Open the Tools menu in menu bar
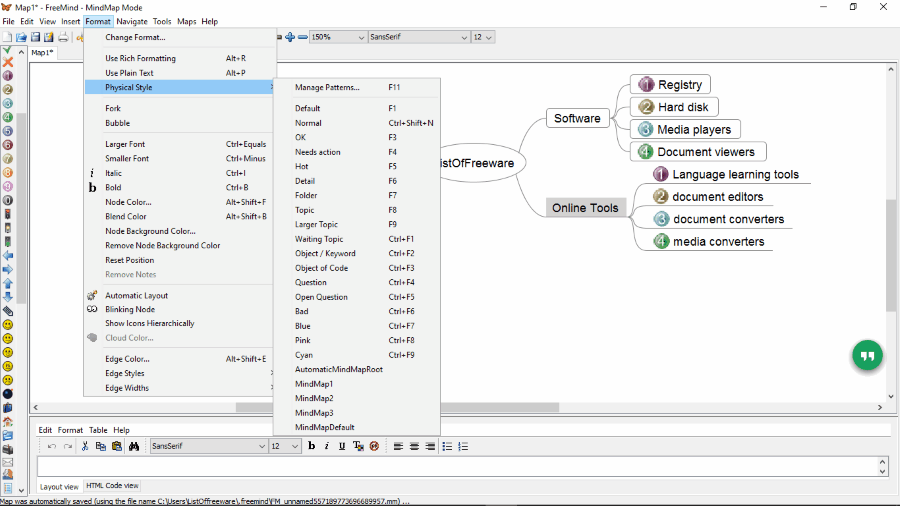 pyautogui.click(x=162, y=21)
